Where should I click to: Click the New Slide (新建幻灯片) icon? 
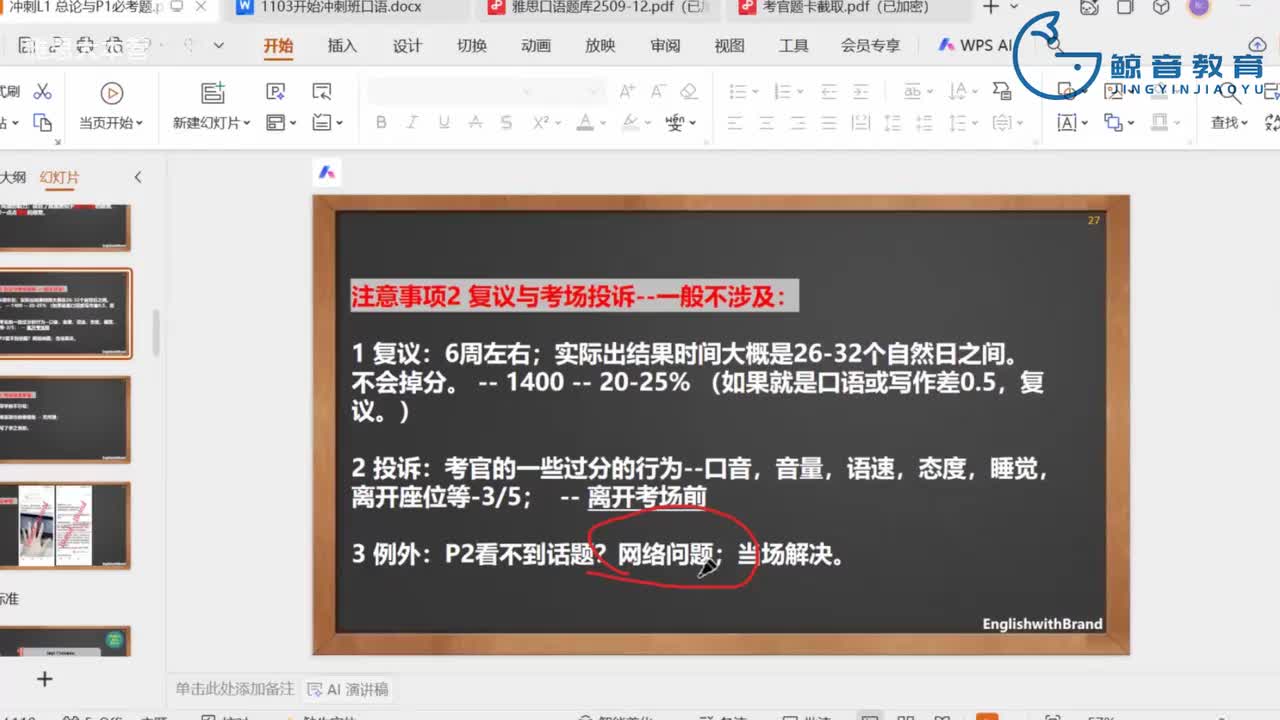point(213,93)
